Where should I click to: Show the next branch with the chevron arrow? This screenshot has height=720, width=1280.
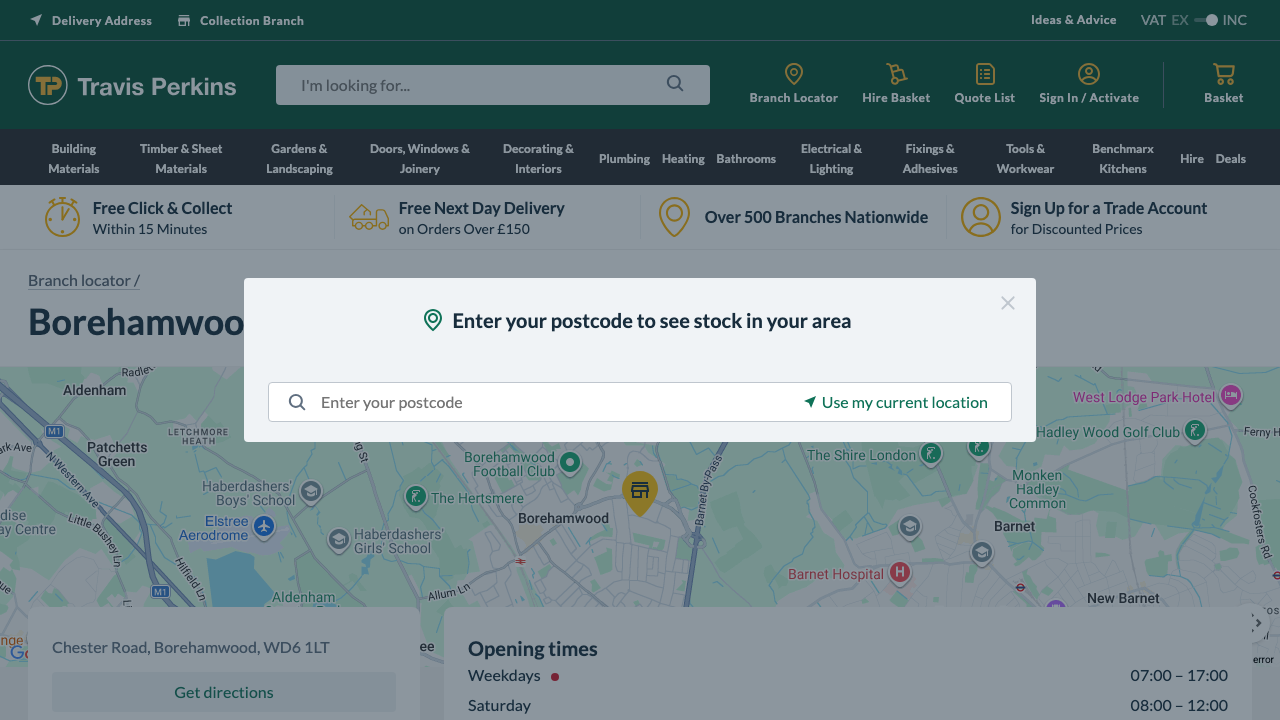pos(1257,621)
